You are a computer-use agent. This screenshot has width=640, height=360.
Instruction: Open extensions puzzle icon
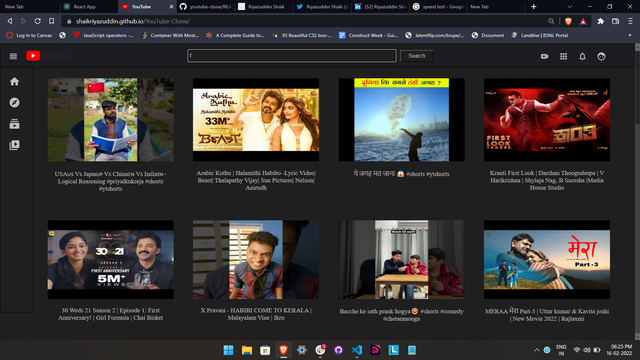coord(600,21)
